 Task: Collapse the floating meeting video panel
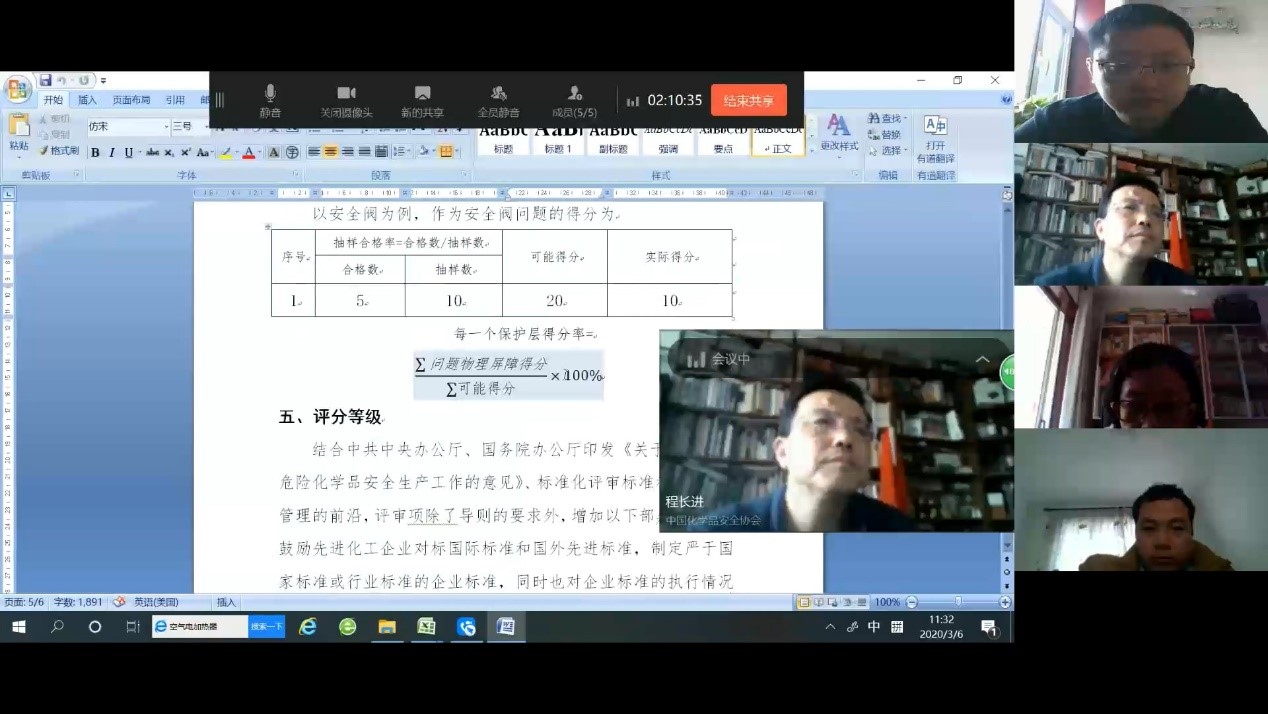coord(982,359)
